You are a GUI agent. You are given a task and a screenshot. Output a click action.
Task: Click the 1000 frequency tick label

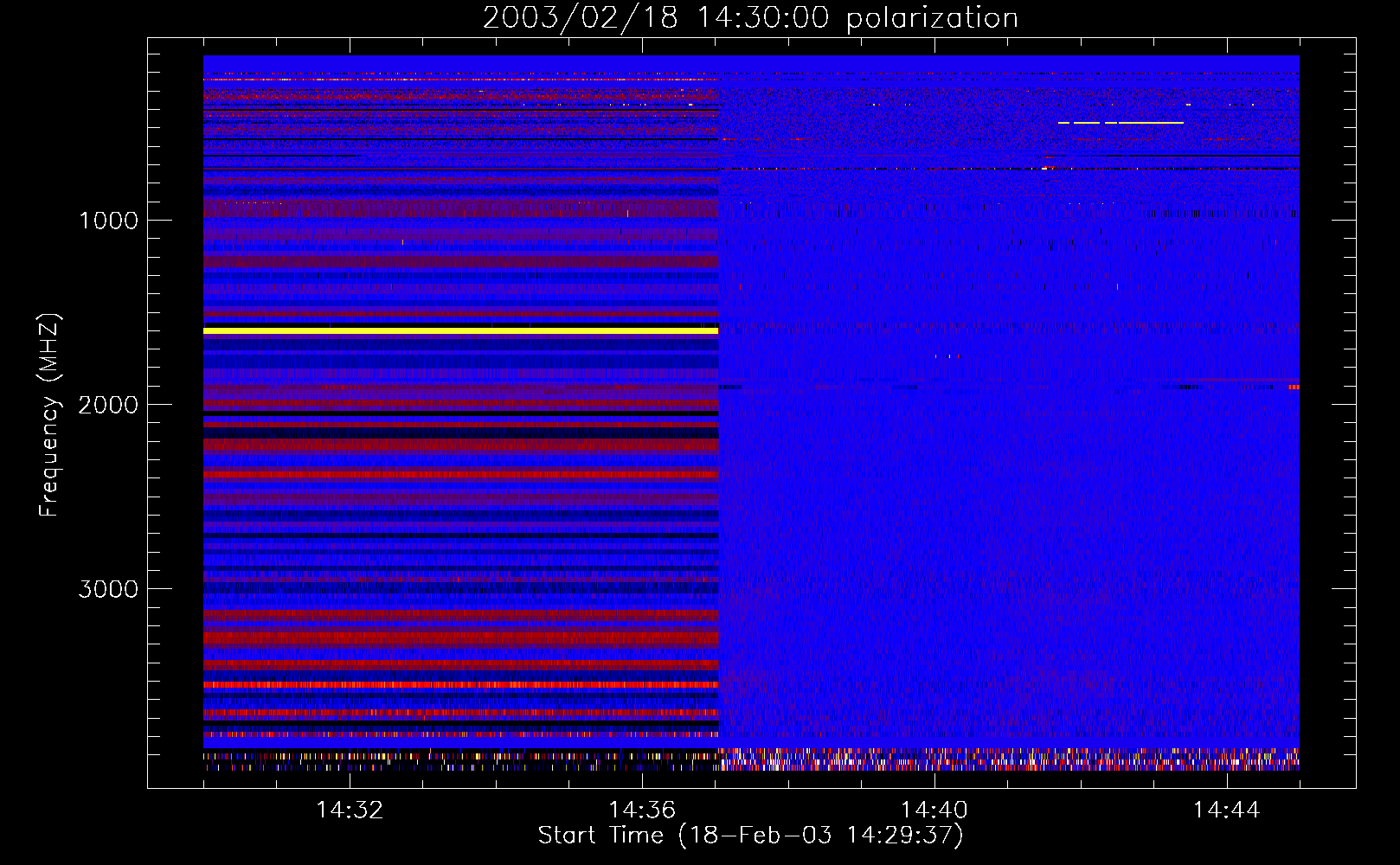pos(108,221)
